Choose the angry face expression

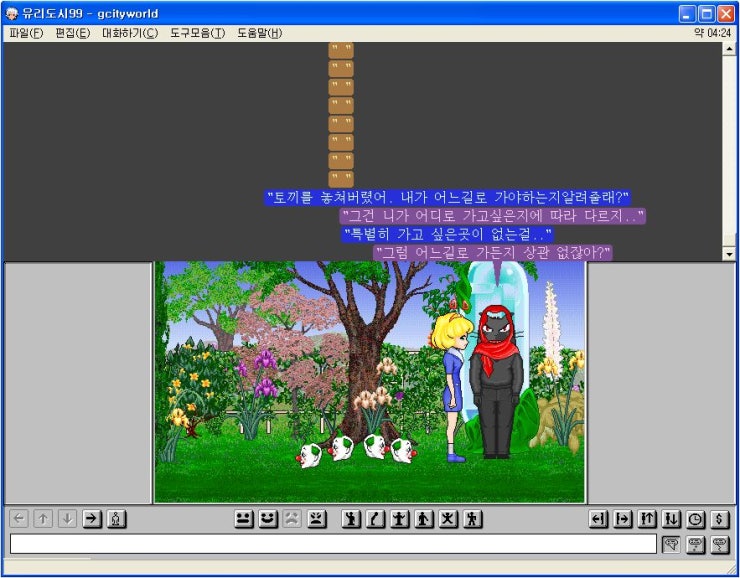(316, 519)
